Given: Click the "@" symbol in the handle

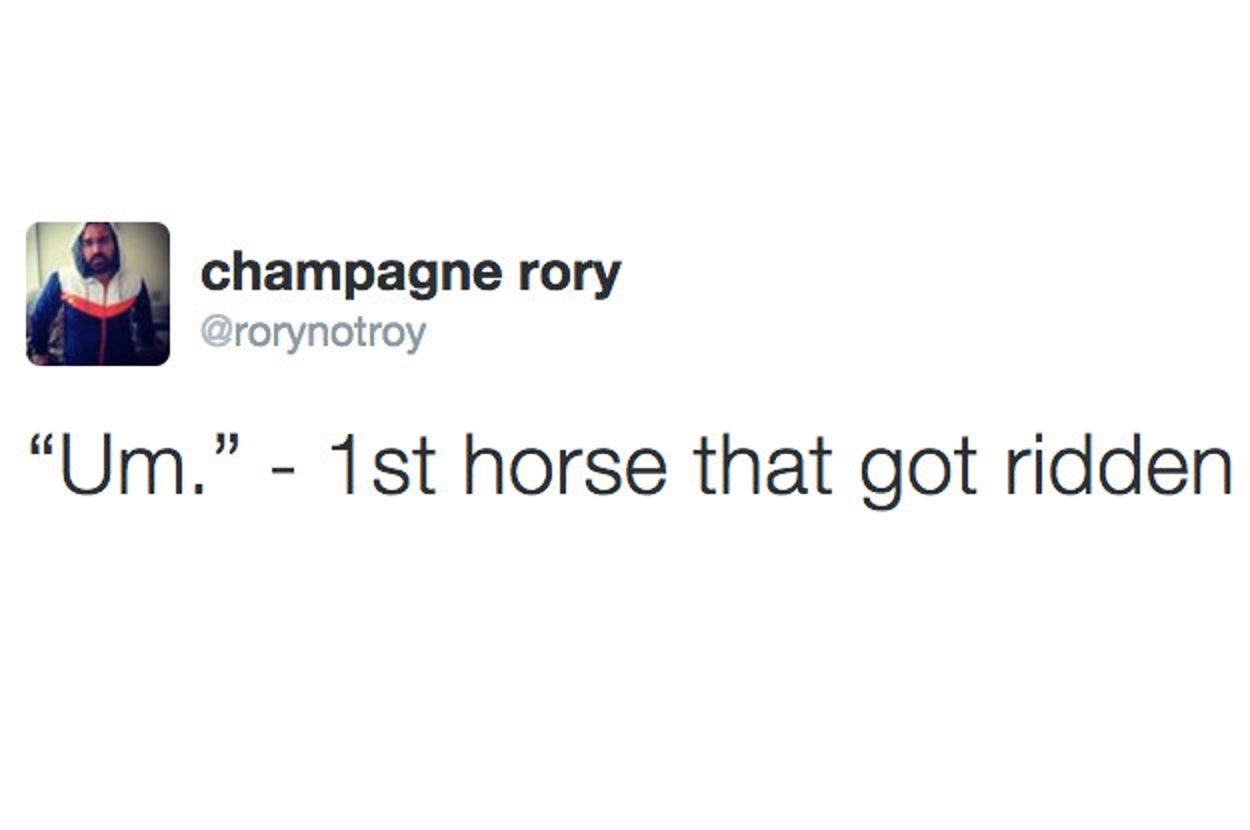Looking at the screenshot, I should click(212, 333).
